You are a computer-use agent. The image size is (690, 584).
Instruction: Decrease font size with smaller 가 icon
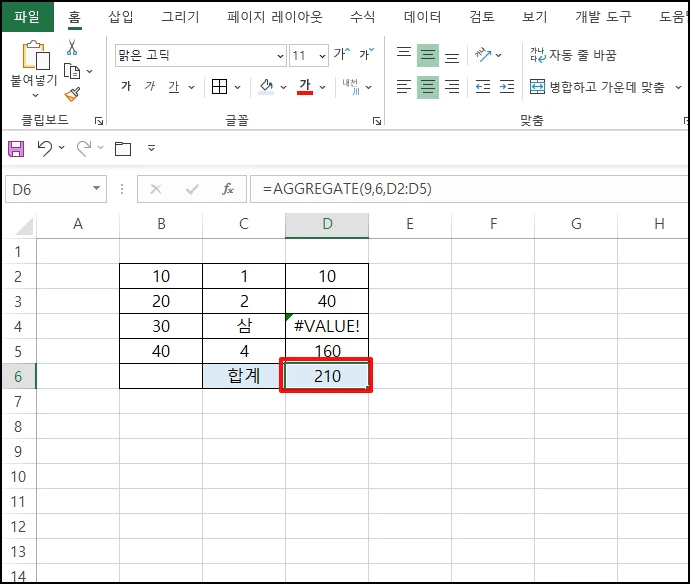point(366,54)
